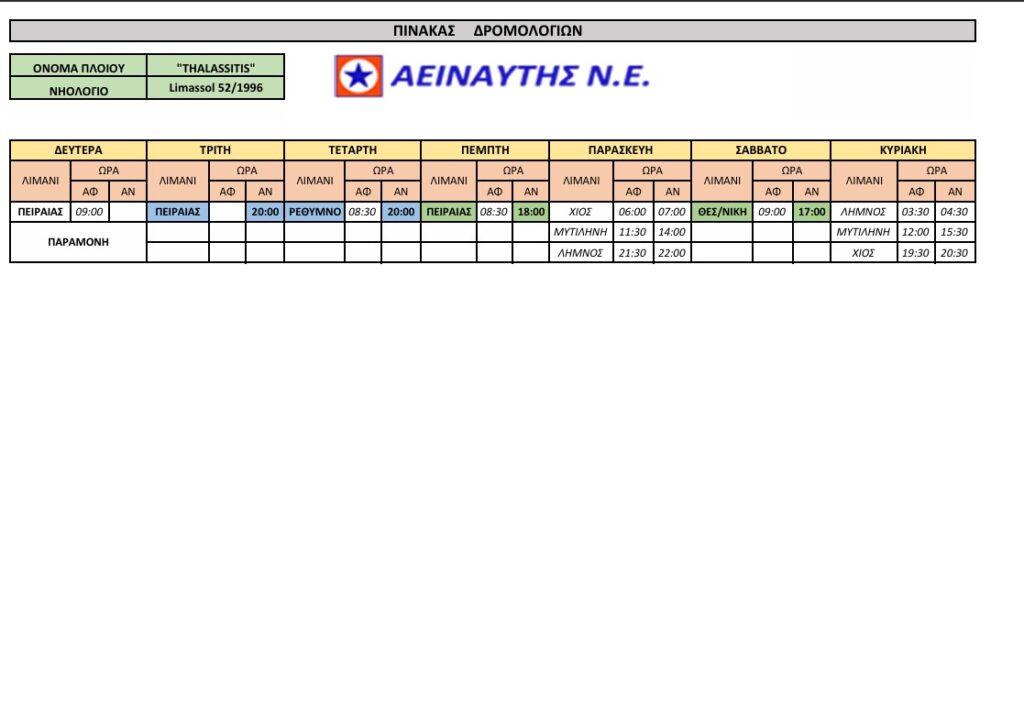Click the 07:00 arrival time
Viewport: 1024px width, 728px height.
672,212
